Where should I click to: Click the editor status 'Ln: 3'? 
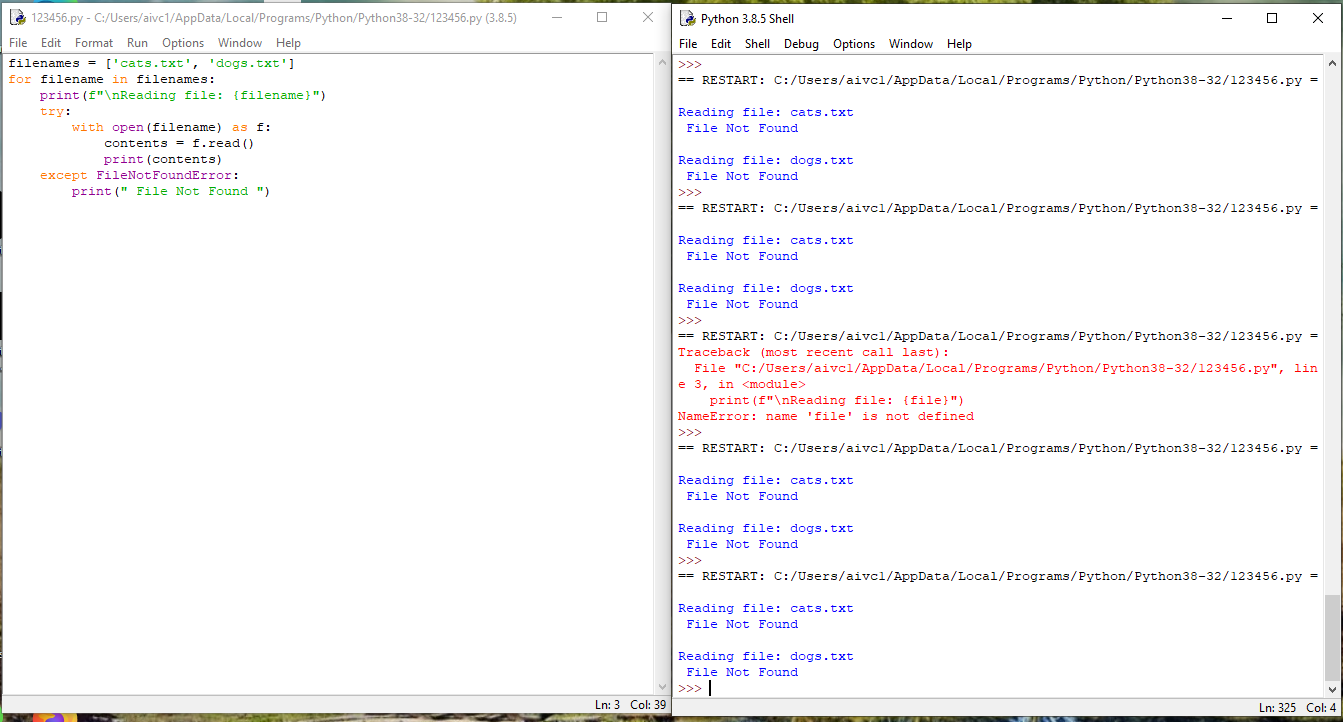[608, 705]
